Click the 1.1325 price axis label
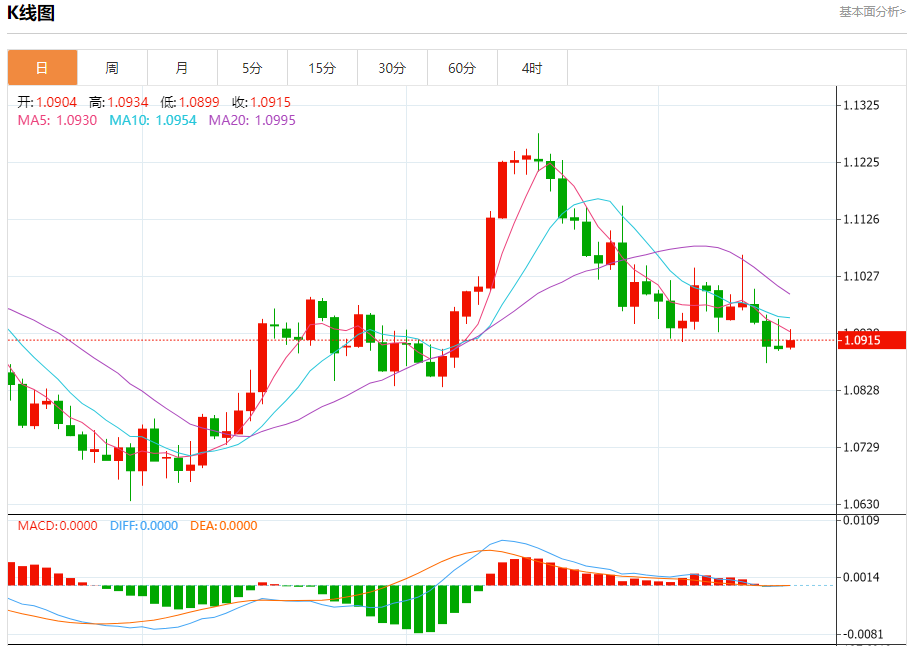Screen dimensions: 913x646 point(861,105)
